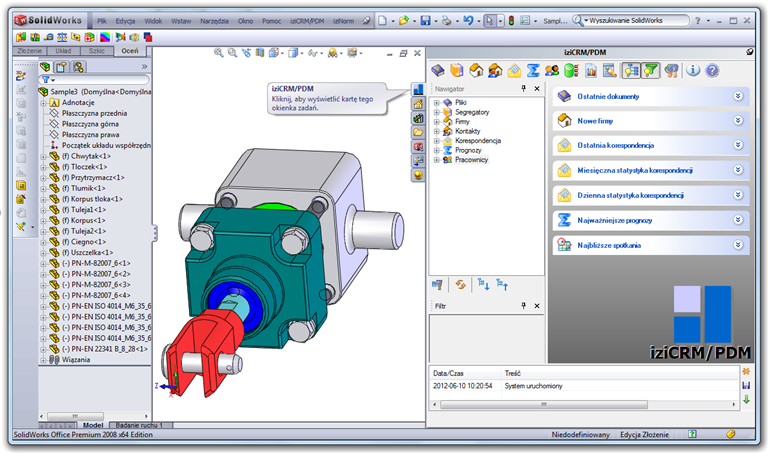Expand the (f) Chwytak<1> tree node

pyautogui.click(x=43, y=157)
